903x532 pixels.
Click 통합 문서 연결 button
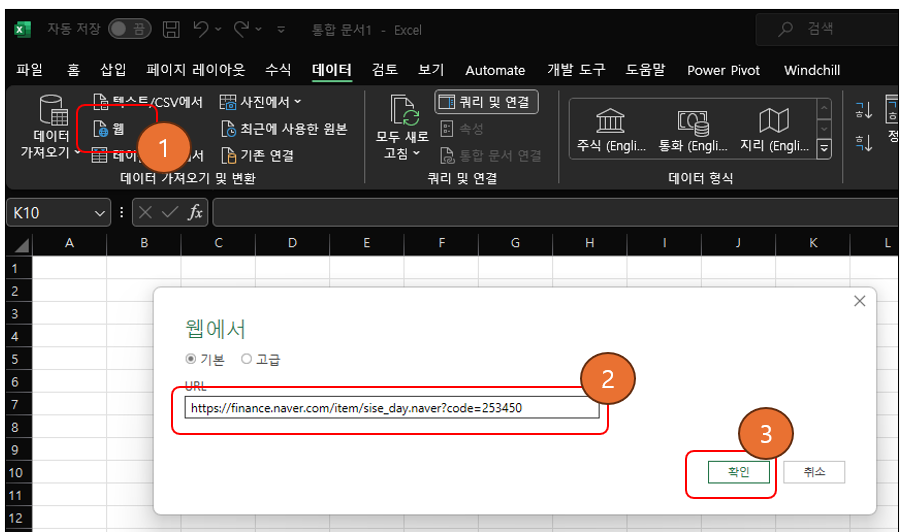[491, 155]
